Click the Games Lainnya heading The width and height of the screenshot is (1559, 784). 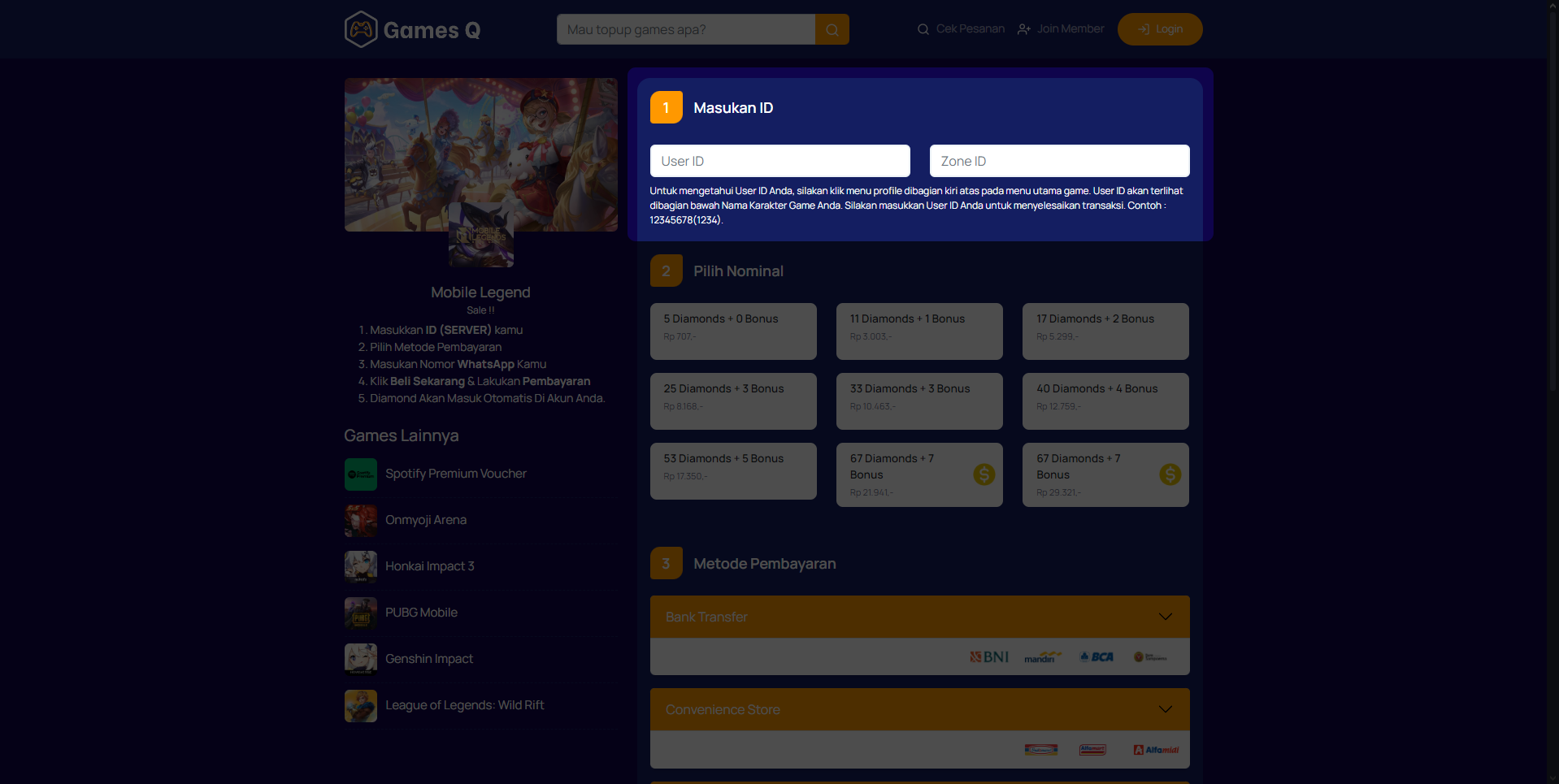(402, 436)
